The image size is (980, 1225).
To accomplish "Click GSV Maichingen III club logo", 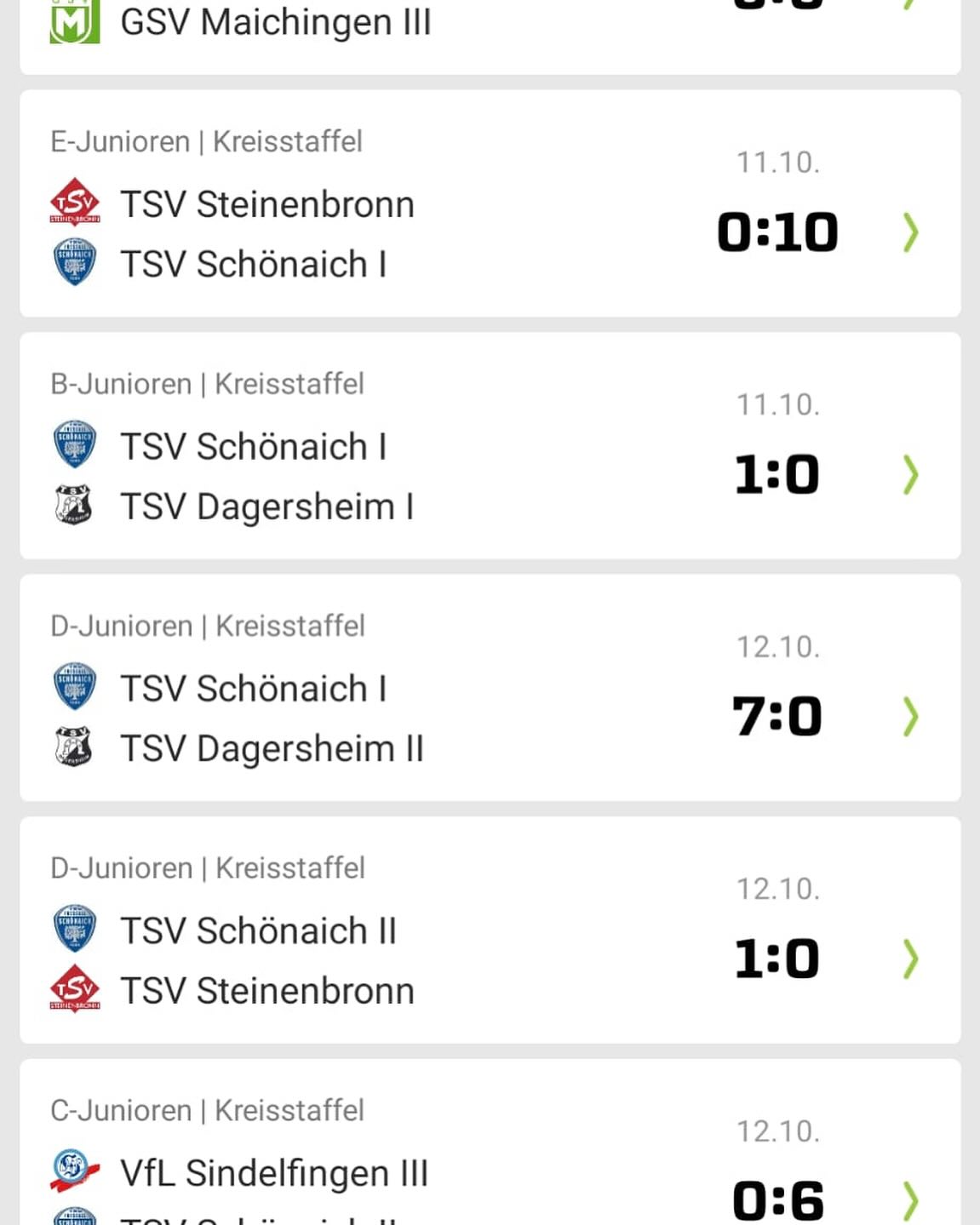I will point(74,22).
